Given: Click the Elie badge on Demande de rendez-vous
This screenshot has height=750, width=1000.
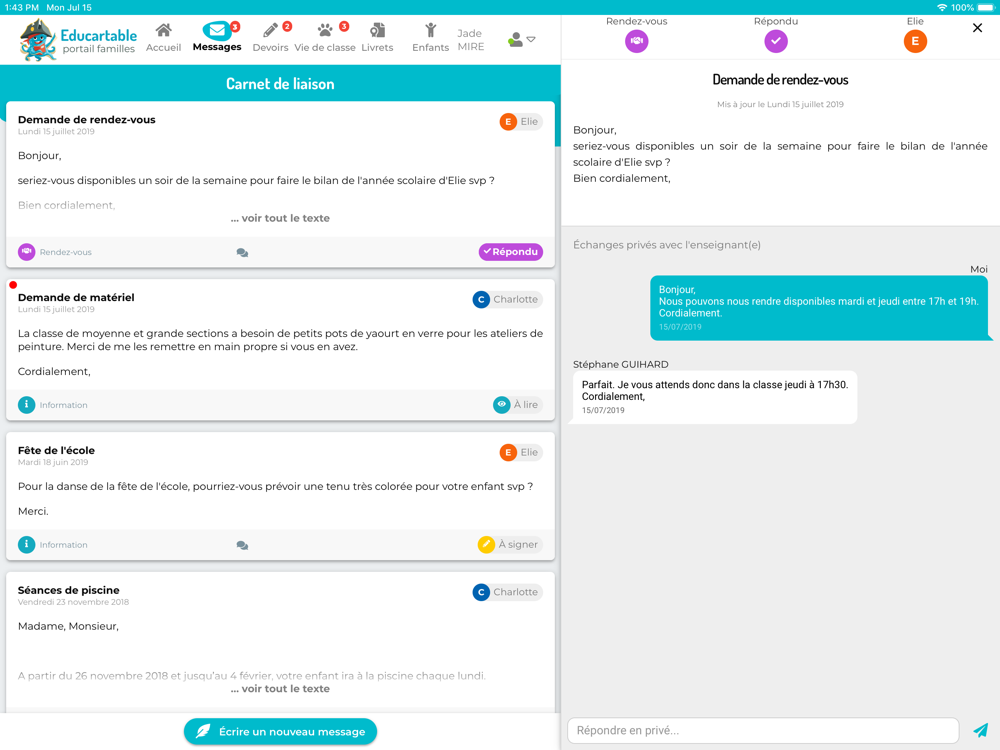Looking at the screenshot, I should [x=520, y=122].
